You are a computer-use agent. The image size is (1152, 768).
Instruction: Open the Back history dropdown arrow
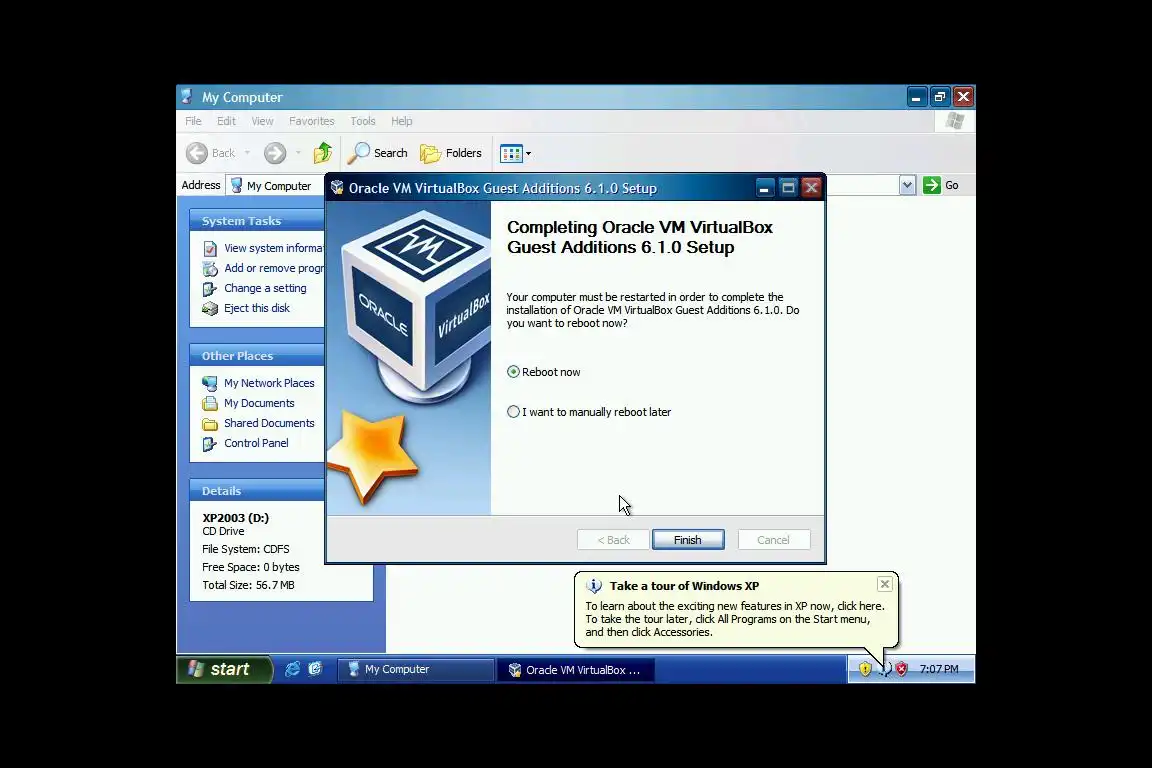tap(248, 153)
